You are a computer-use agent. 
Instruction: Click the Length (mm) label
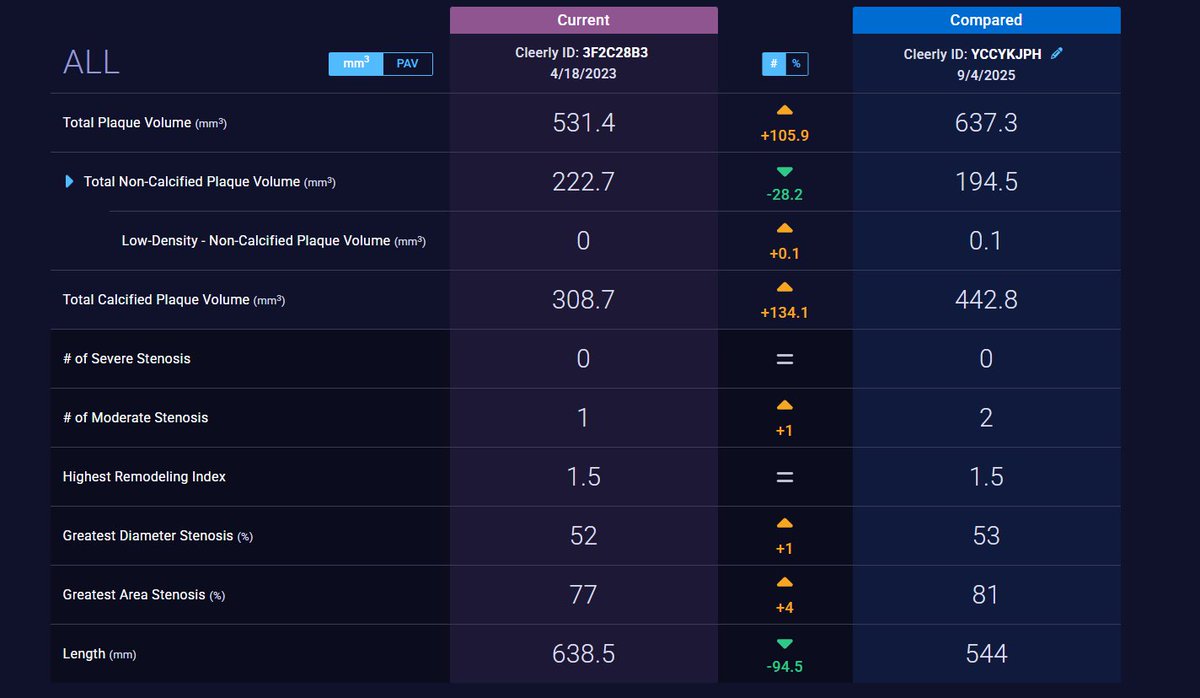click(x=99, y=654)
